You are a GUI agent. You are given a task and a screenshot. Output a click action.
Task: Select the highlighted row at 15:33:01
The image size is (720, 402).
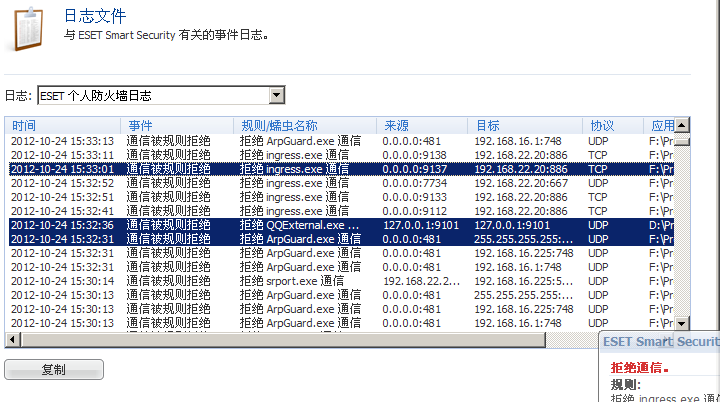341,169
